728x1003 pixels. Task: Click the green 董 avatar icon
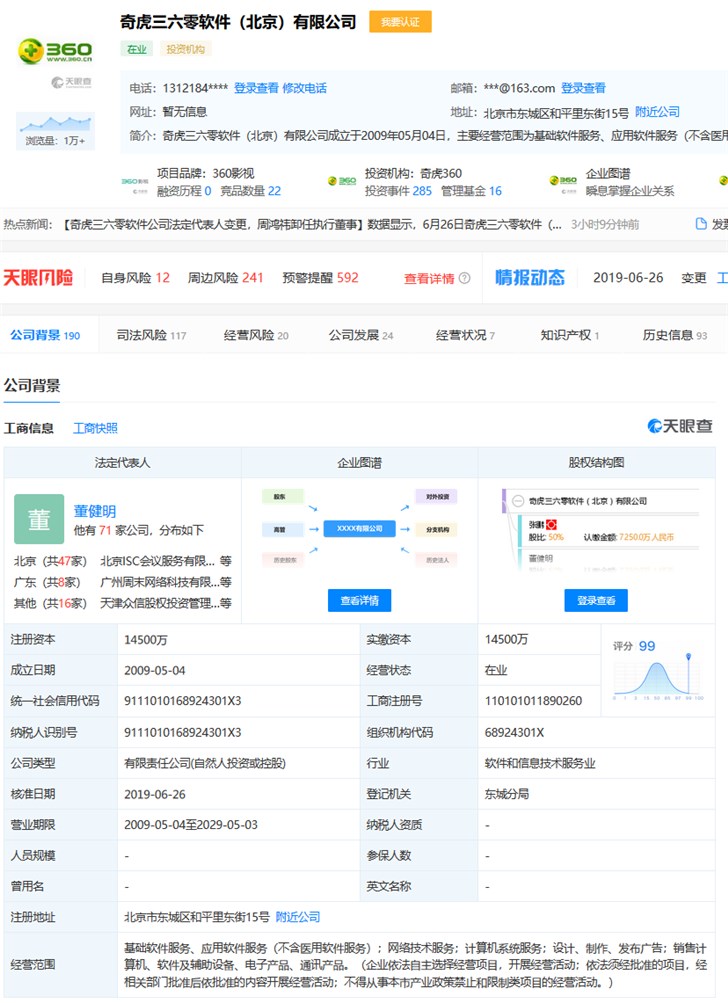[x=39, y=519]
